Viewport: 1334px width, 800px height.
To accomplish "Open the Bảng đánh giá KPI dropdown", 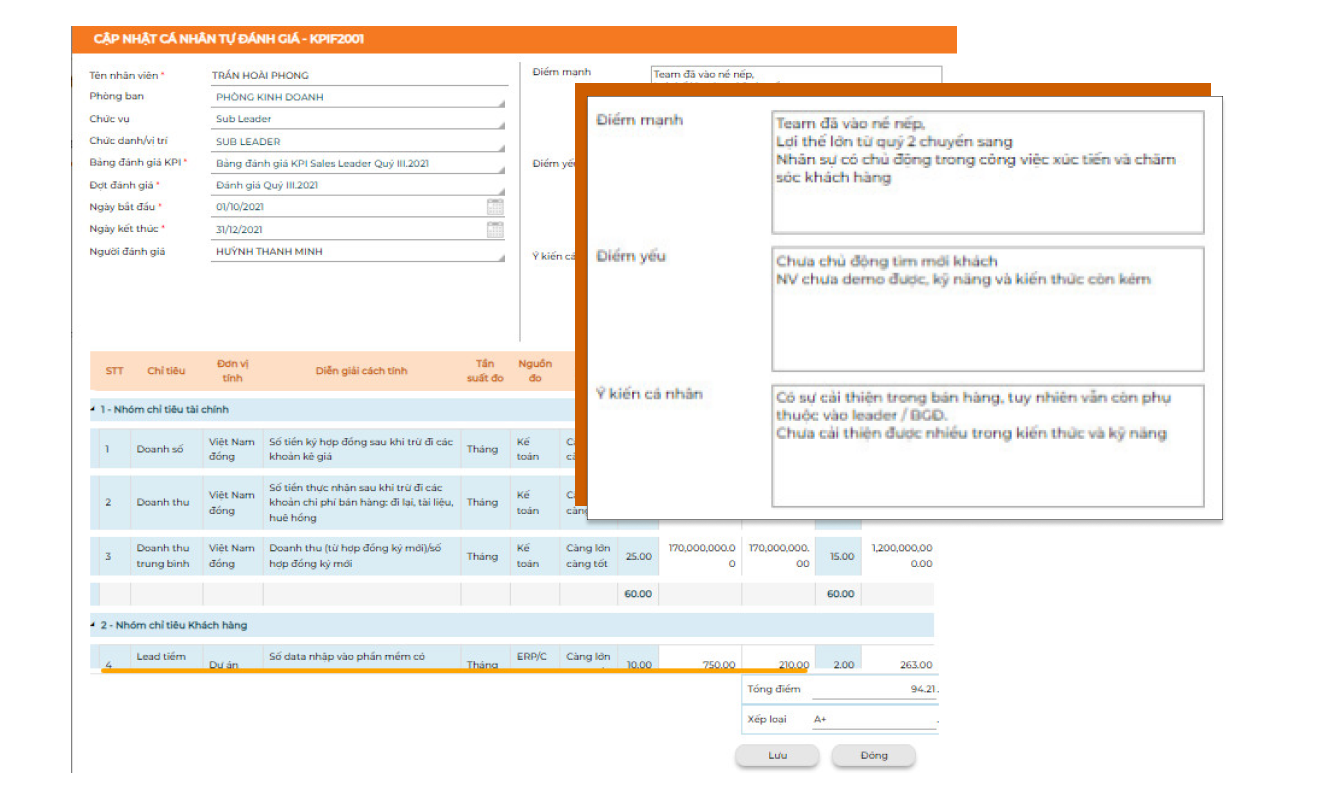I will coord(501,168).
